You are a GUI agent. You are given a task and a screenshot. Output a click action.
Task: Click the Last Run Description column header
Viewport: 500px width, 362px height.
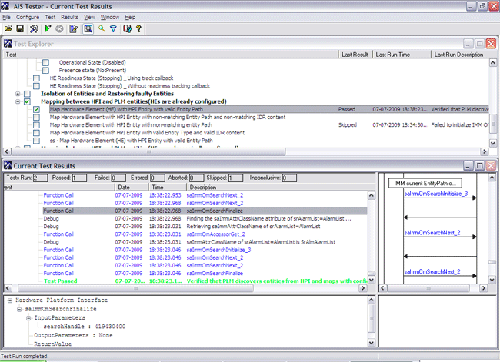(460, 54)
